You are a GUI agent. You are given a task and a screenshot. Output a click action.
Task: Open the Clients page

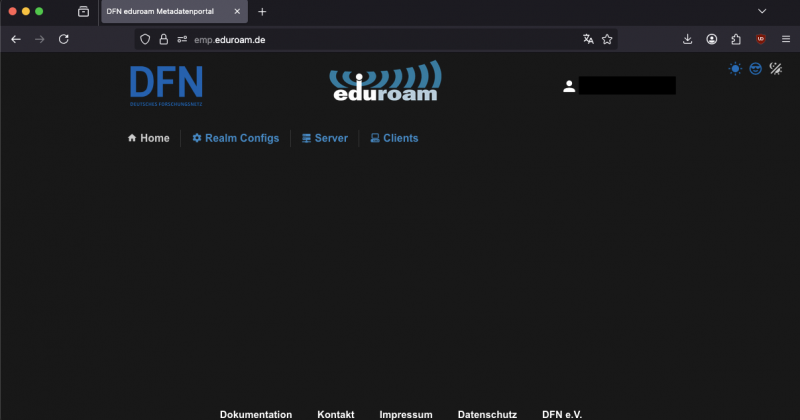pos(394,138)
